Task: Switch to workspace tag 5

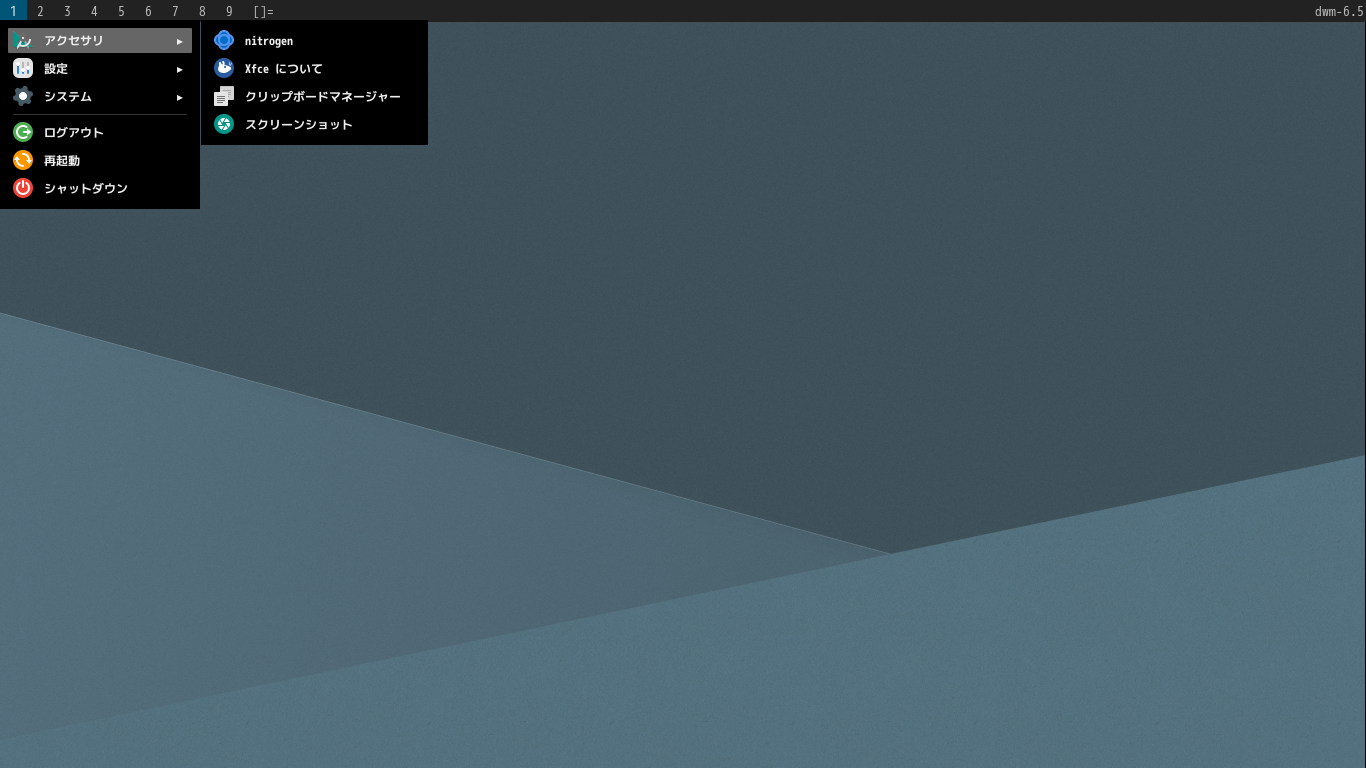Action: [121, 11]
